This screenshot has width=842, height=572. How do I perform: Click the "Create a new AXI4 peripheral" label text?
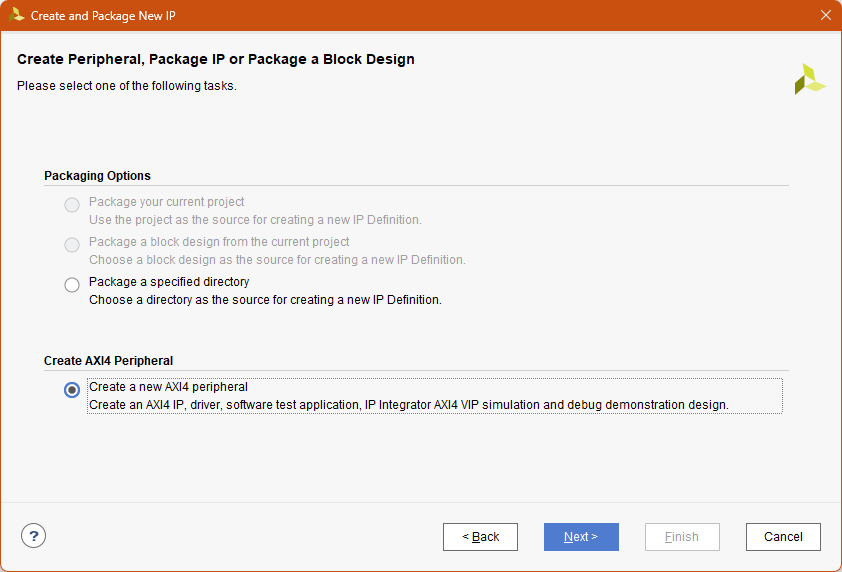[x=168, y=387]
